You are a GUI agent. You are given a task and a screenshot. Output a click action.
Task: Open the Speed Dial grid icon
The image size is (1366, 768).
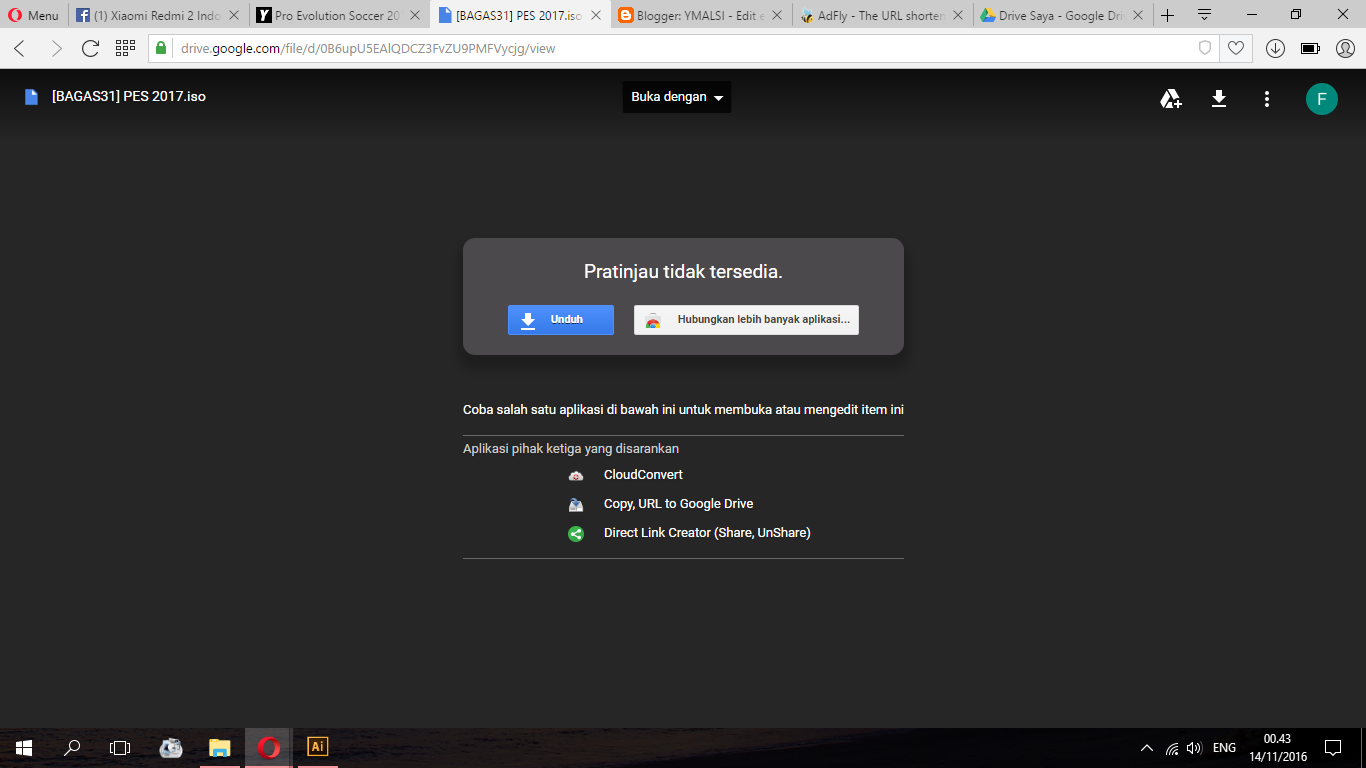pyautogui.click(x=125, y=48)
